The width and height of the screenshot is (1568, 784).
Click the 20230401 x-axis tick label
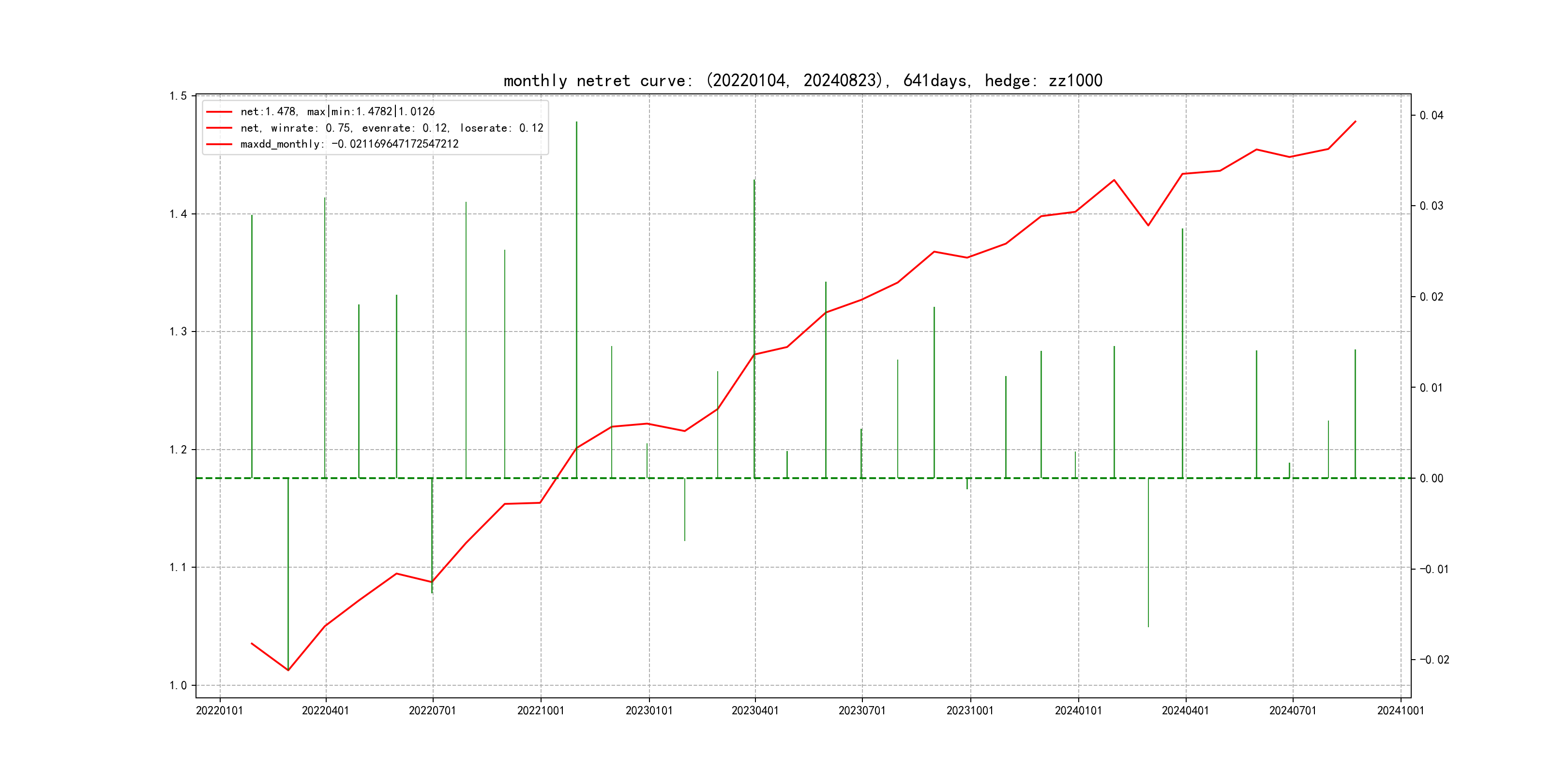point(755,711)
